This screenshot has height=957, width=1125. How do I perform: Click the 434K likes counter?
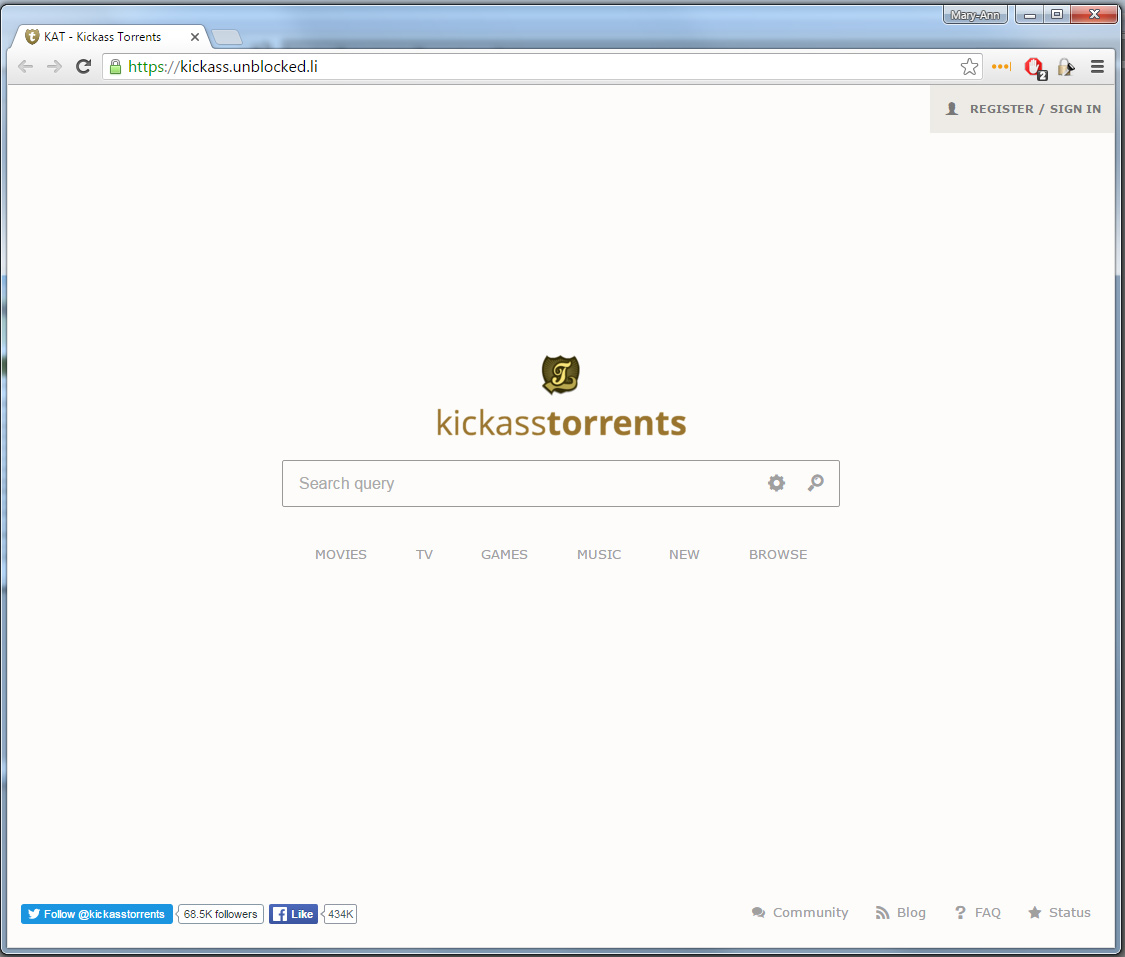coord(340,914)
